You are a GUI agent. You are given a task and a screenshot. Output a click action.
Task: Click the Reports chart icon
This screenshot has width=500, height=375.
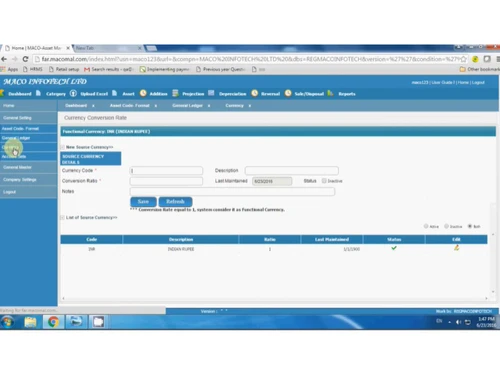pyautogui.click(x=330, y=93)
